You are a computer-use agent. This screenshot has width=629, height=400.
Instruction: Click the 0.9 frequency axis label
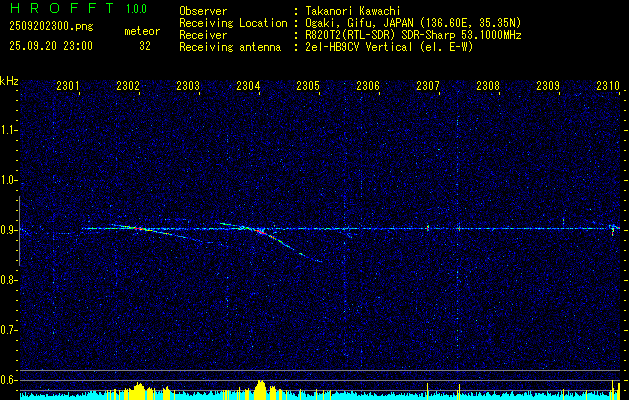9,230
